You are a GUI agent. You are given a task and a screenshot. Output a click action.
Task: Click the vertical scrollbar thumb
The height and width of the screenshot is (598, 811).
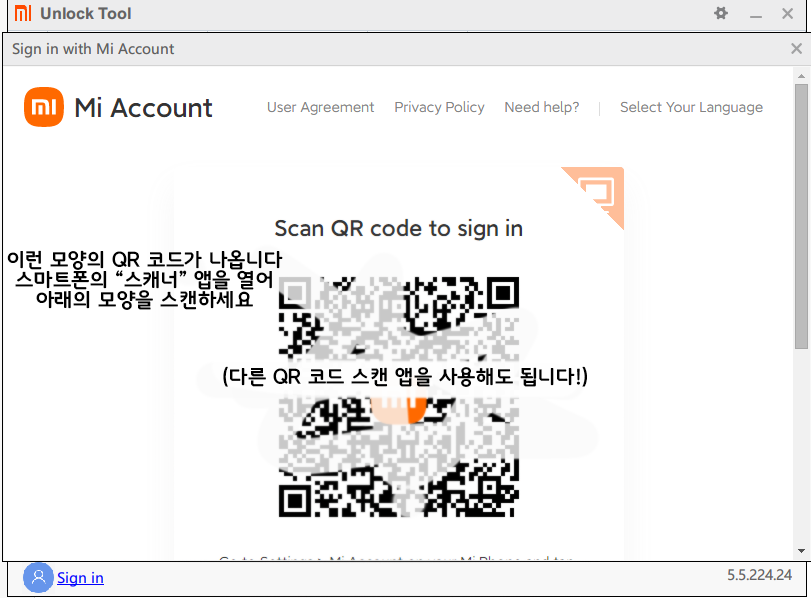pos(801,216)
